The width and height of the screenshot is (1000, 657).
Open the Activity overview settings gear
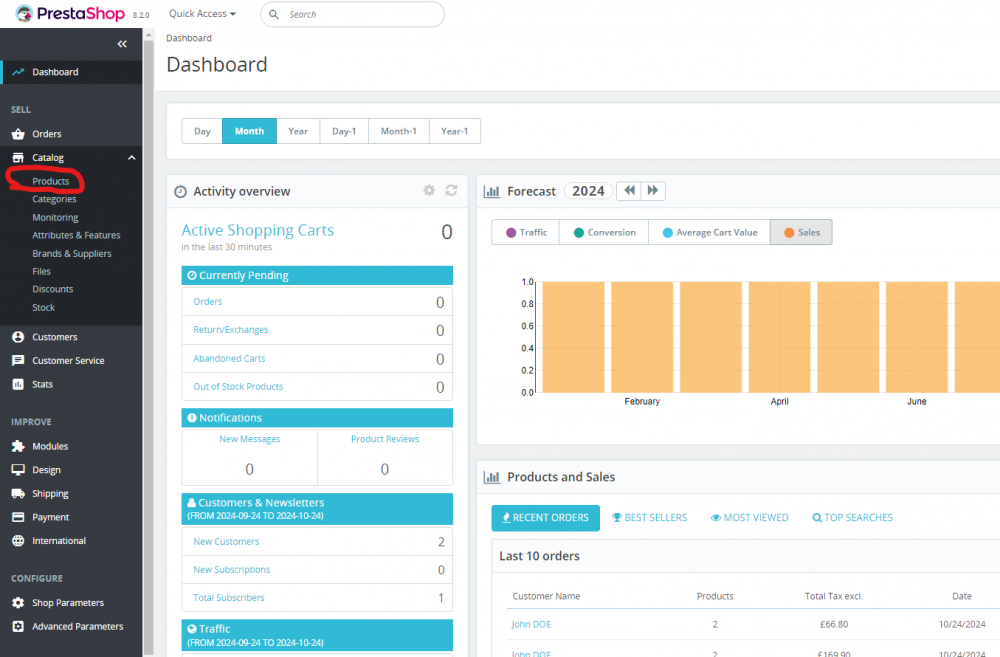(429, 190)
